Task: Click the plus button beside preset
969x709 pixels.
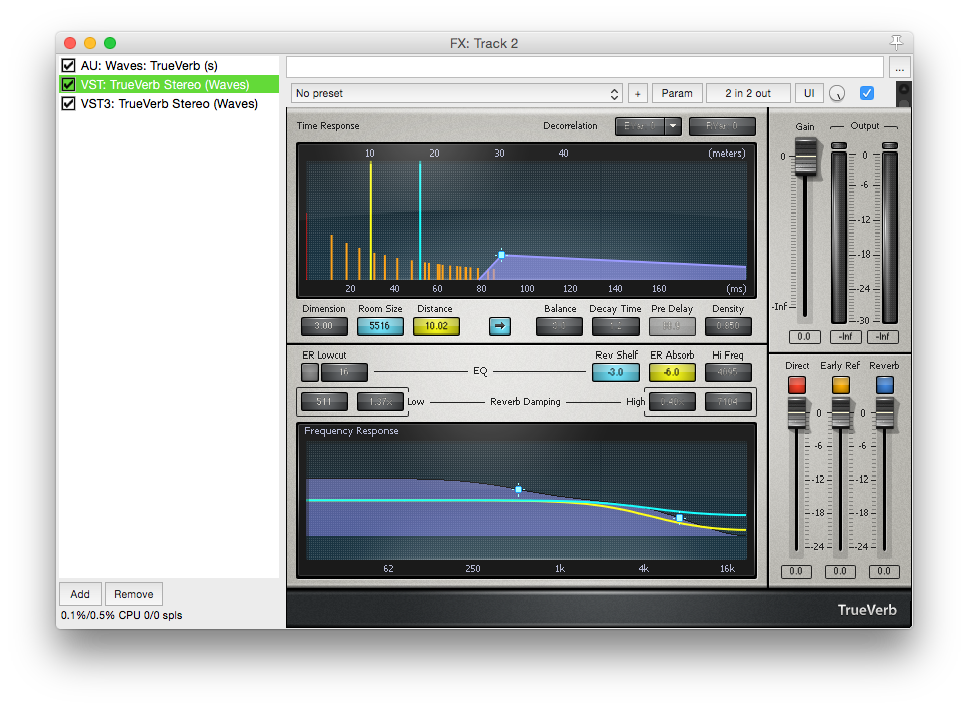Action: 638,93
